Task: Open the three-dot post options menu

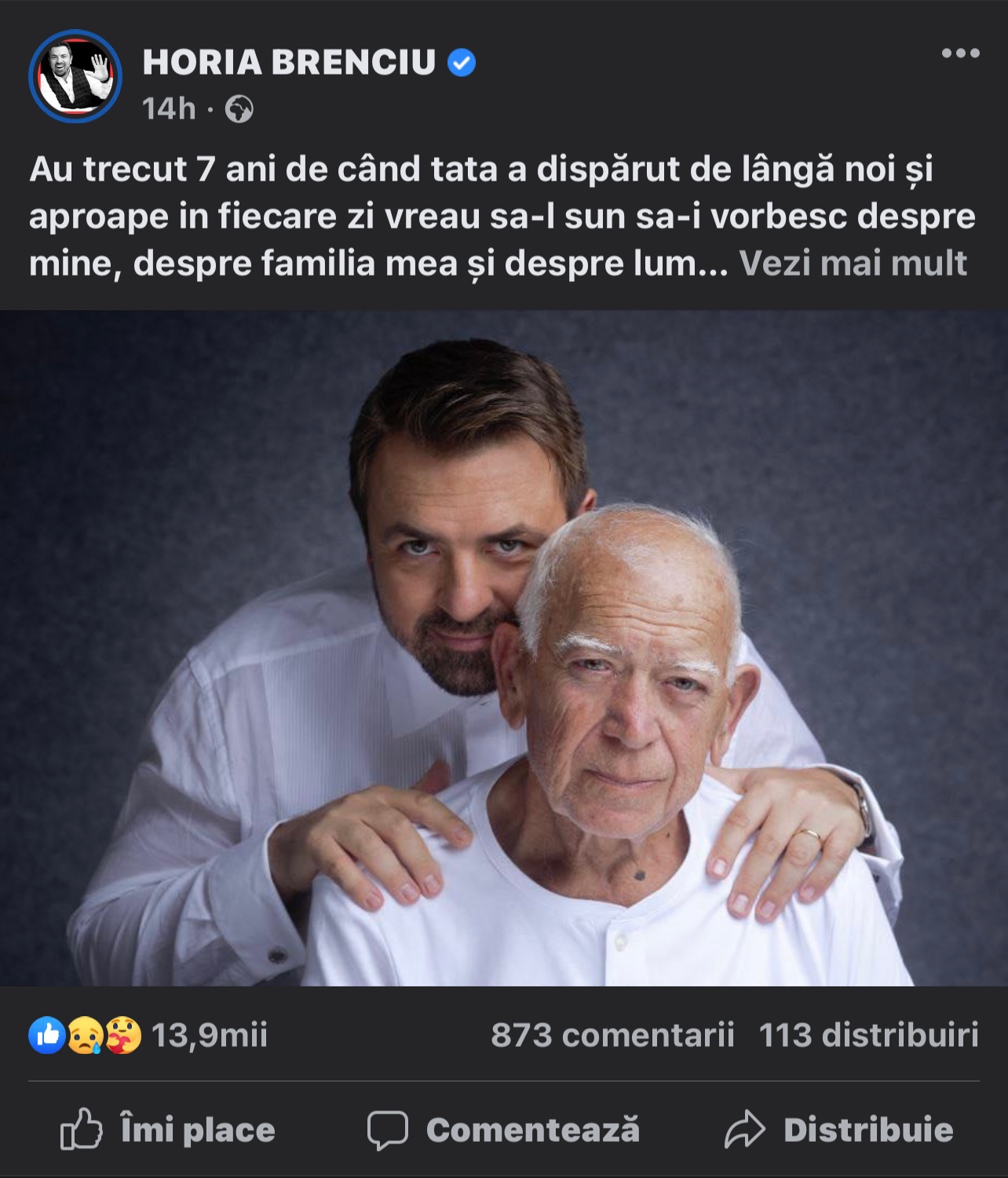Action: coord(961,53)
